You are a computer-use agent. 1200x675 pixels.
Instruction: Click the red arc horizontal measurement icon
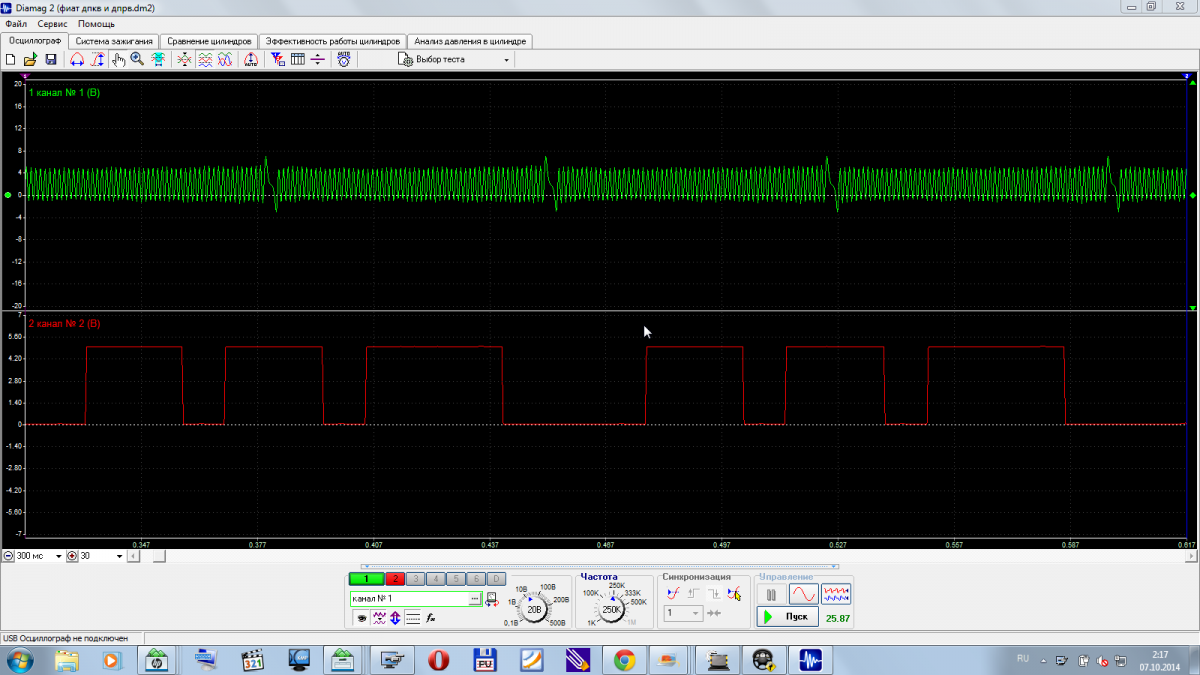click(x=77, y=60)
